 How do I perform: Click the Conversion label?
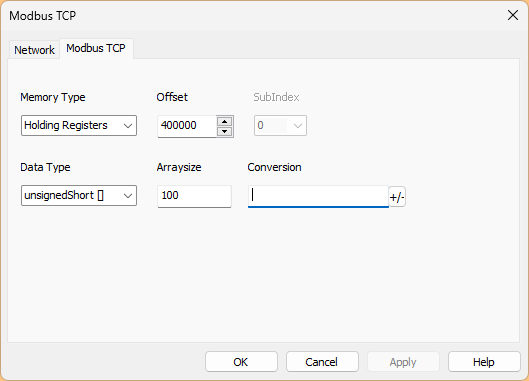275,167
